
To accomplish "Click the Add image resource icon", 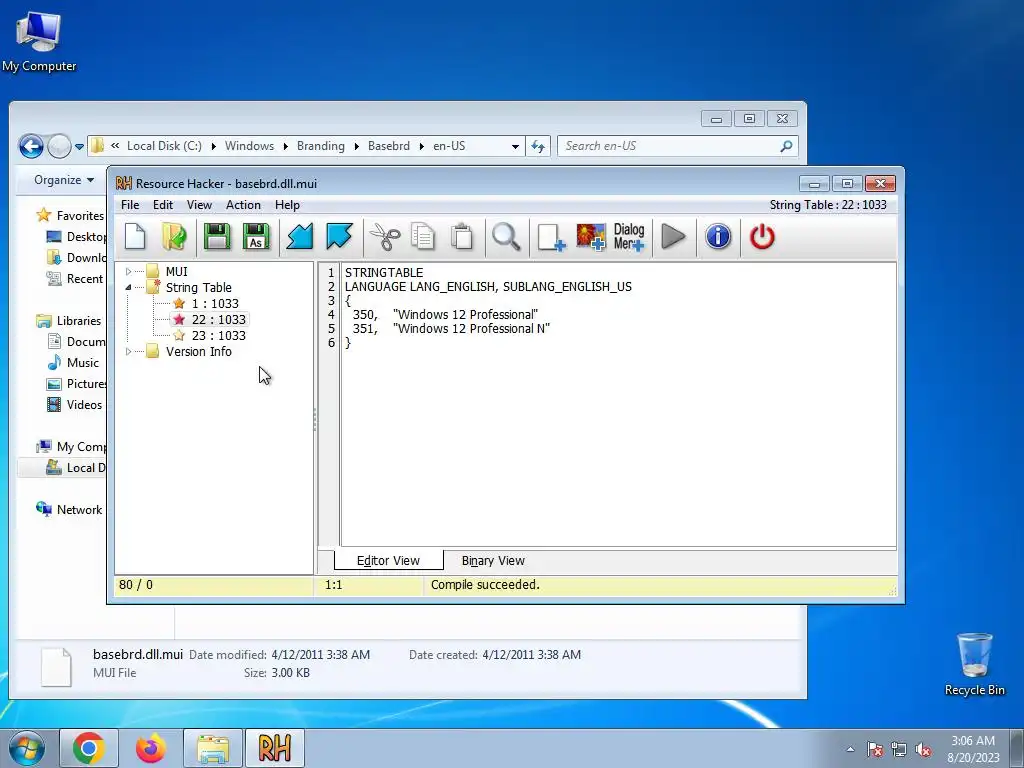I will click(590, 236).
